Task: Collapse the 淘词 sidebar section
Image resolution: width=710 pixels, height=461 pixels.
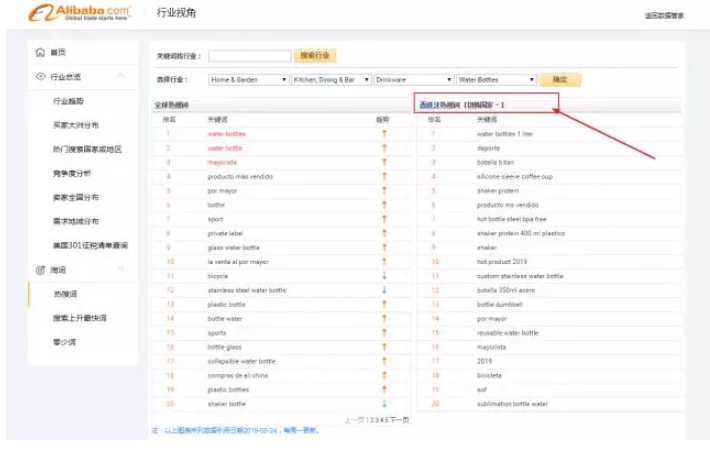Action: tap(120, 269)
